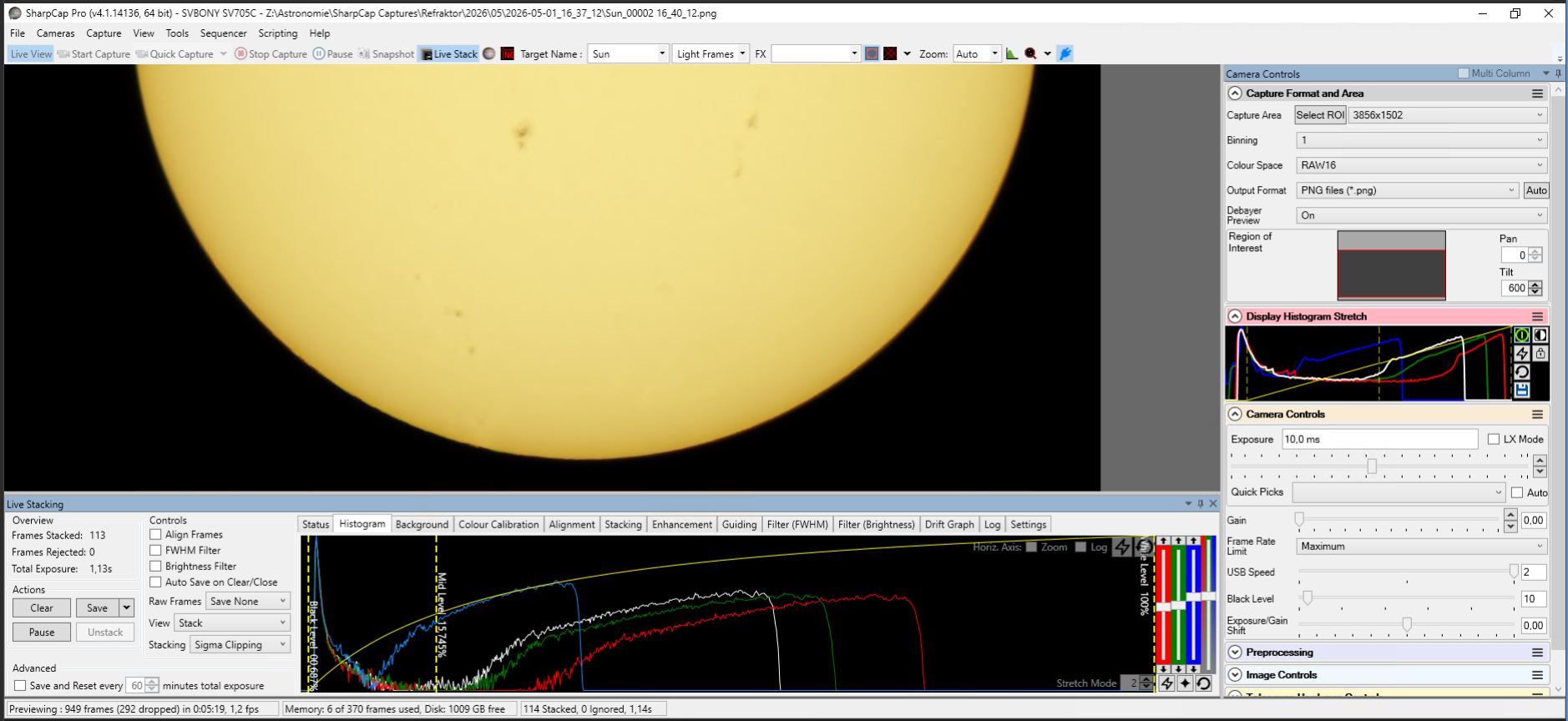Click the half-black circle invert icon

(x=1540, y=335)
